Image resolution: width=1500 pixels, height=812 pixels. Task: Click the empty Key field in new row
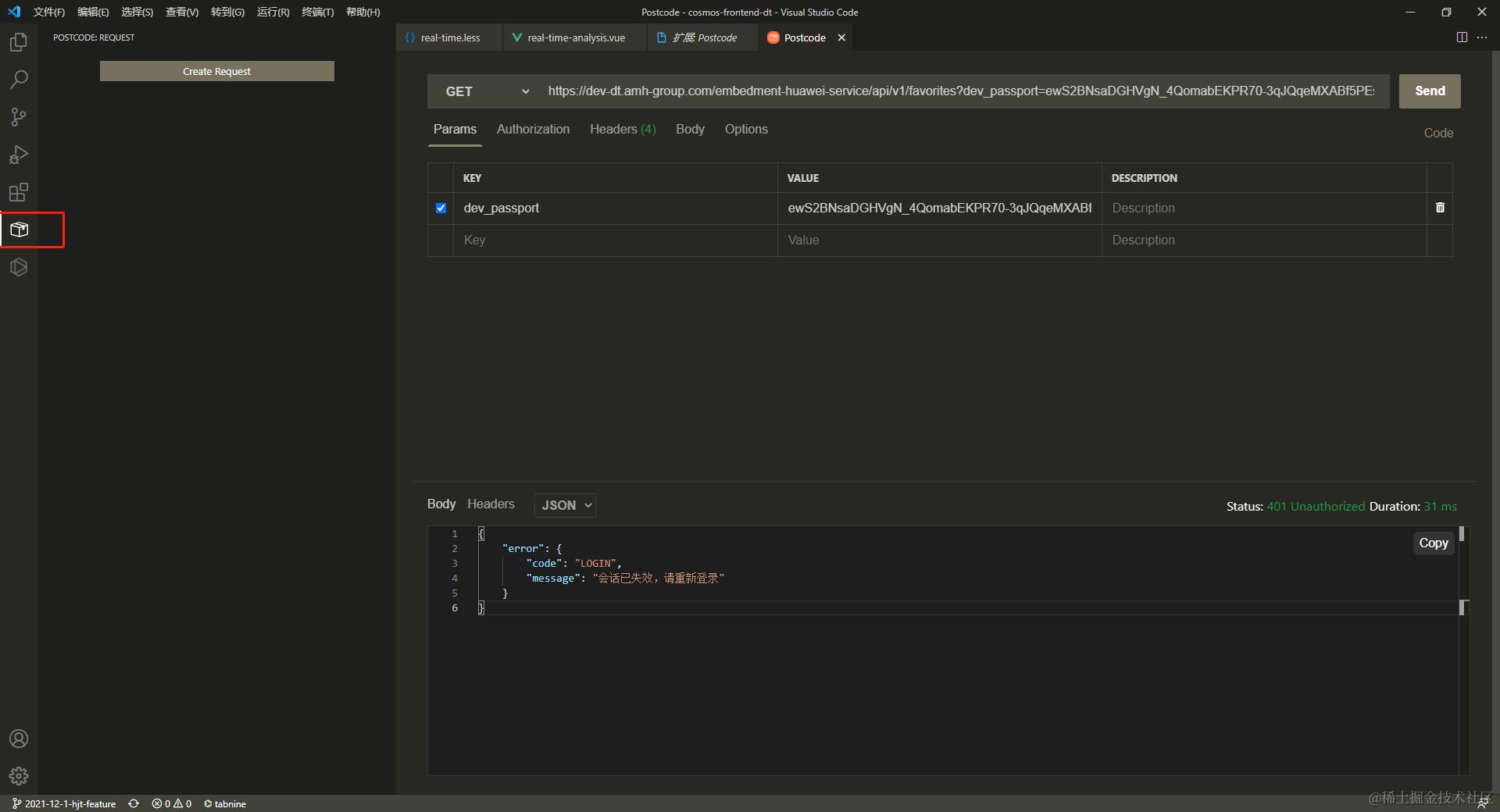coord(615,240)
